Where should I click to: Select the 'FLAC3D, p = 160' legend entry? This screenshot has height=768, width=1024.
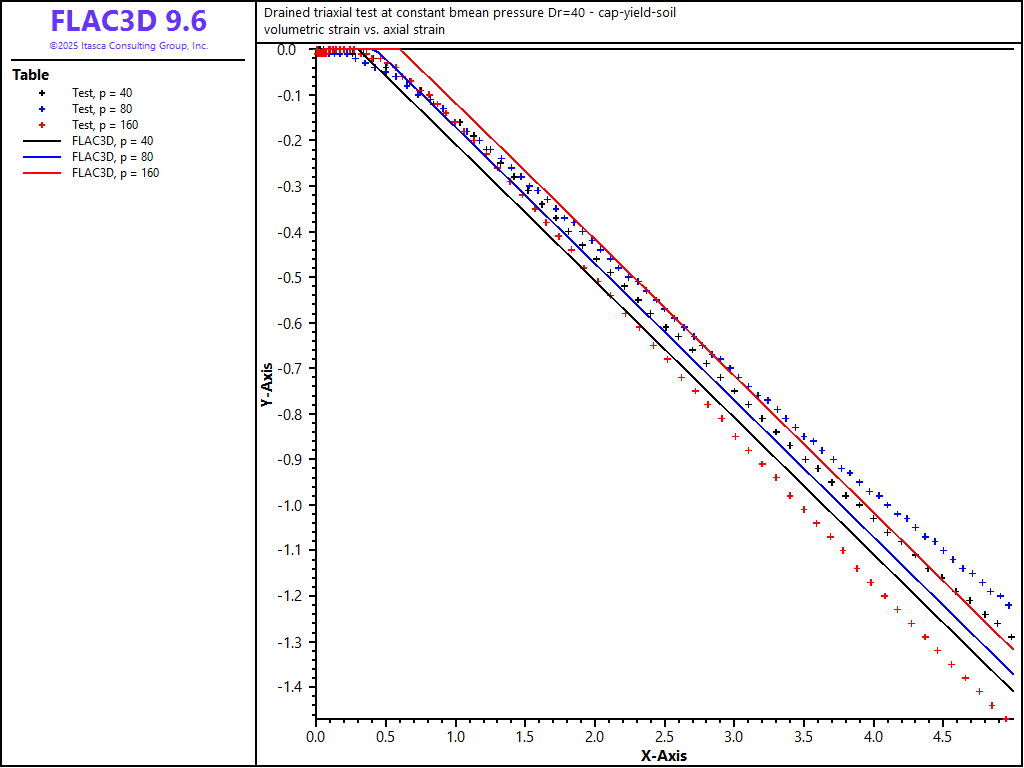coord(115,173)
